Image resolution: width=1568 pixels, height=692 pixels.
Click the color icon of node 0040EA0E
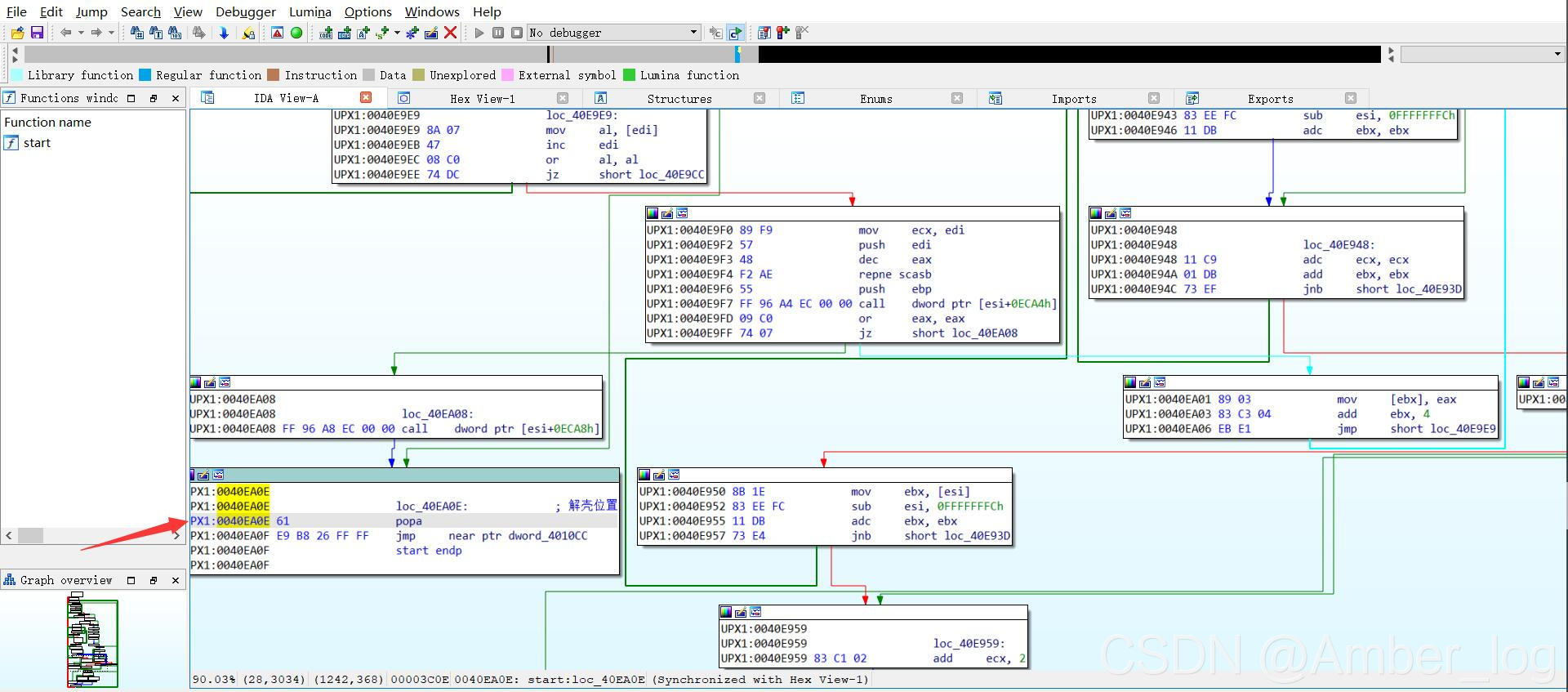[192, 475]
